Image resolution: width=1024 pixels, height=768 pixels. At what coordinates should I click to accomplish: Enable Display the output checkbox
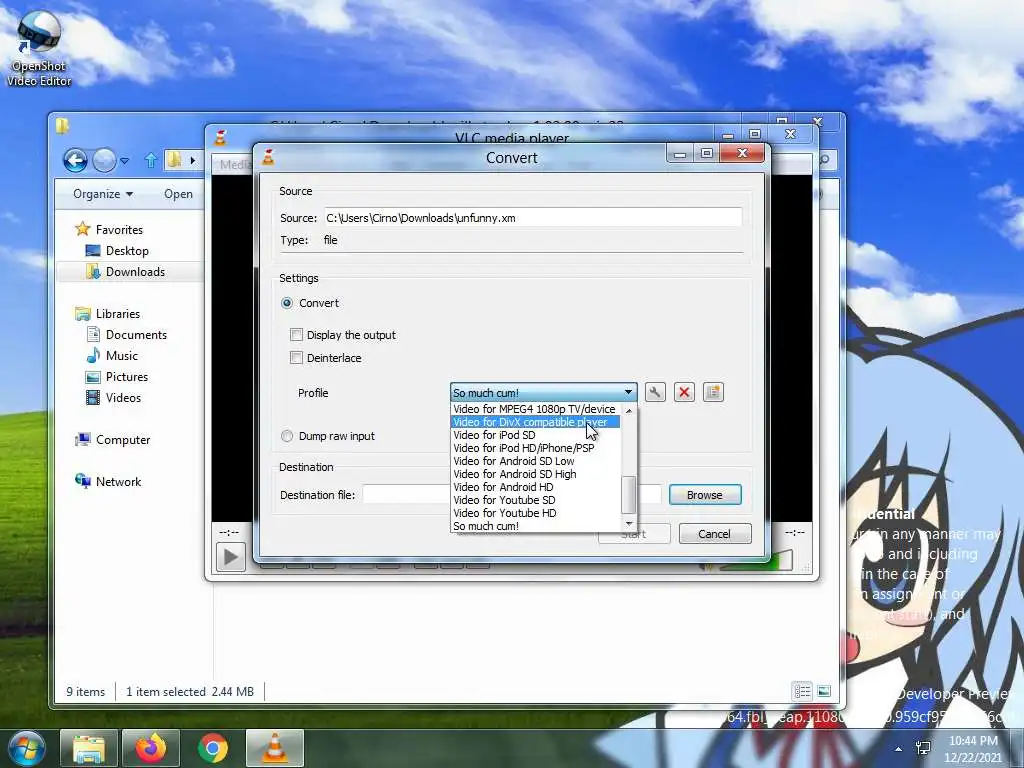[296, 335]
